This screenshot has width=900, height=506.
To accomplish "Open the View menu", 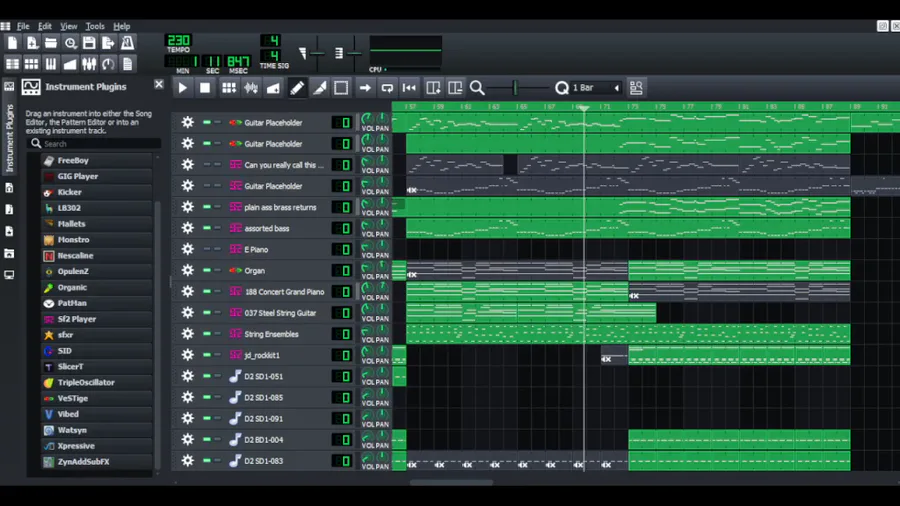I will tap(69, 26).
